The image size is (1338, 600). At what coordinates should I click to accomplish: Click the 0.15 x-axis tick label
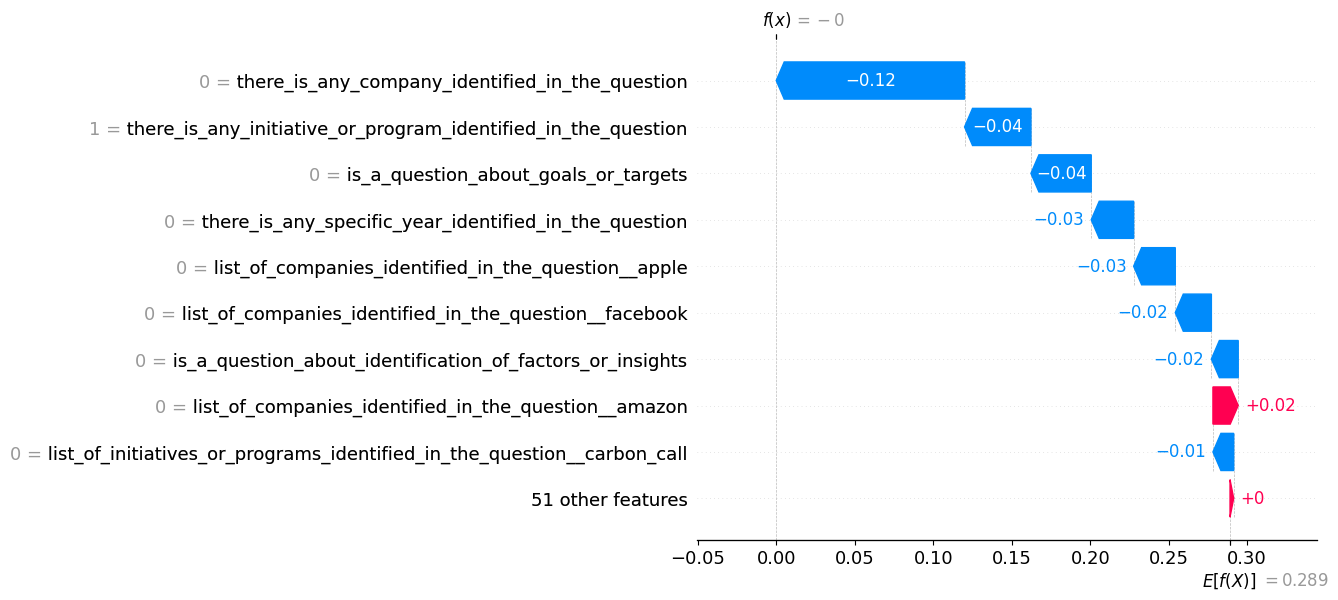point(1012,556)
